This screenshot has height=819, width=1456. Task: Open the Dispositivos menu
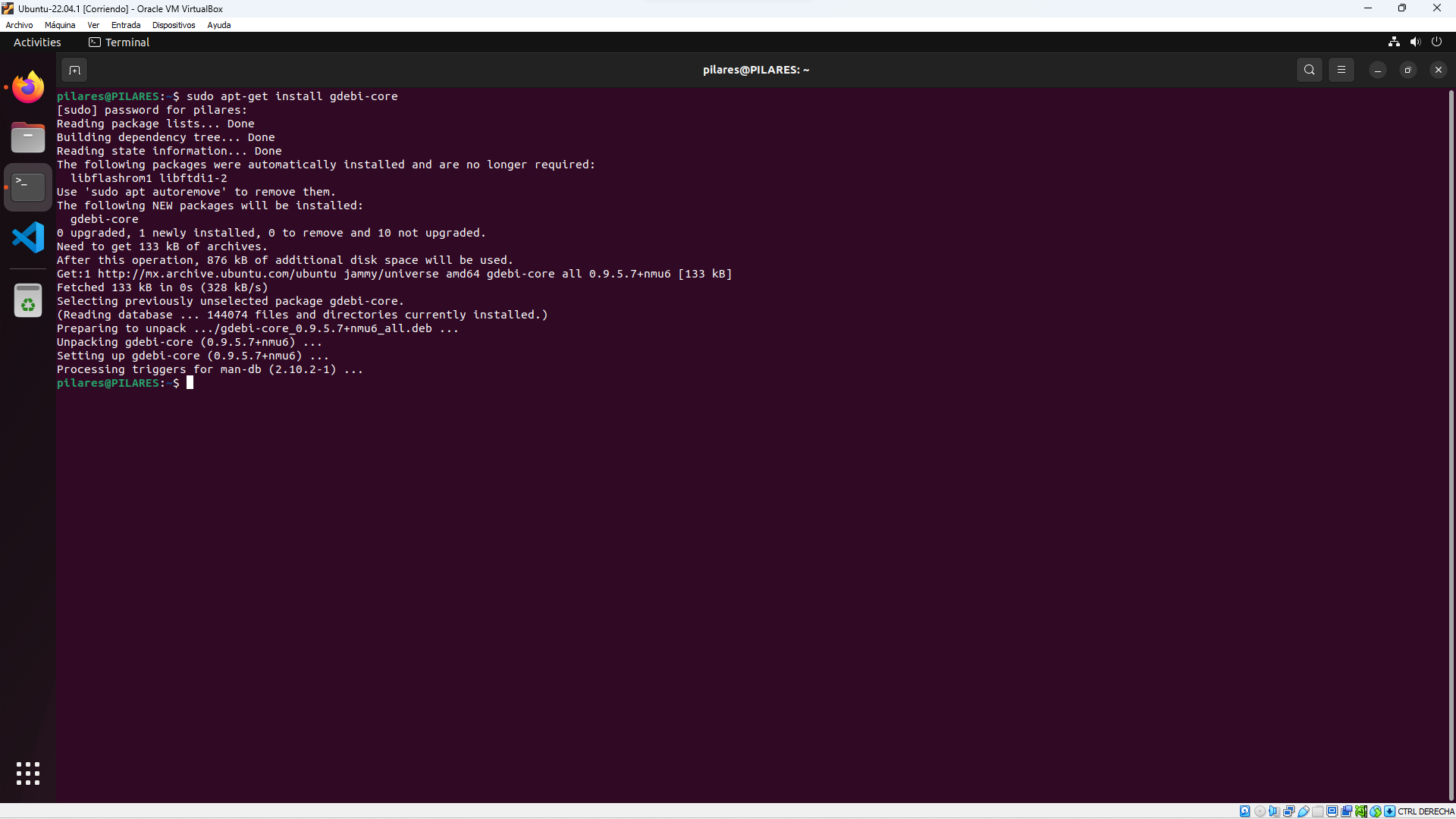174,25
